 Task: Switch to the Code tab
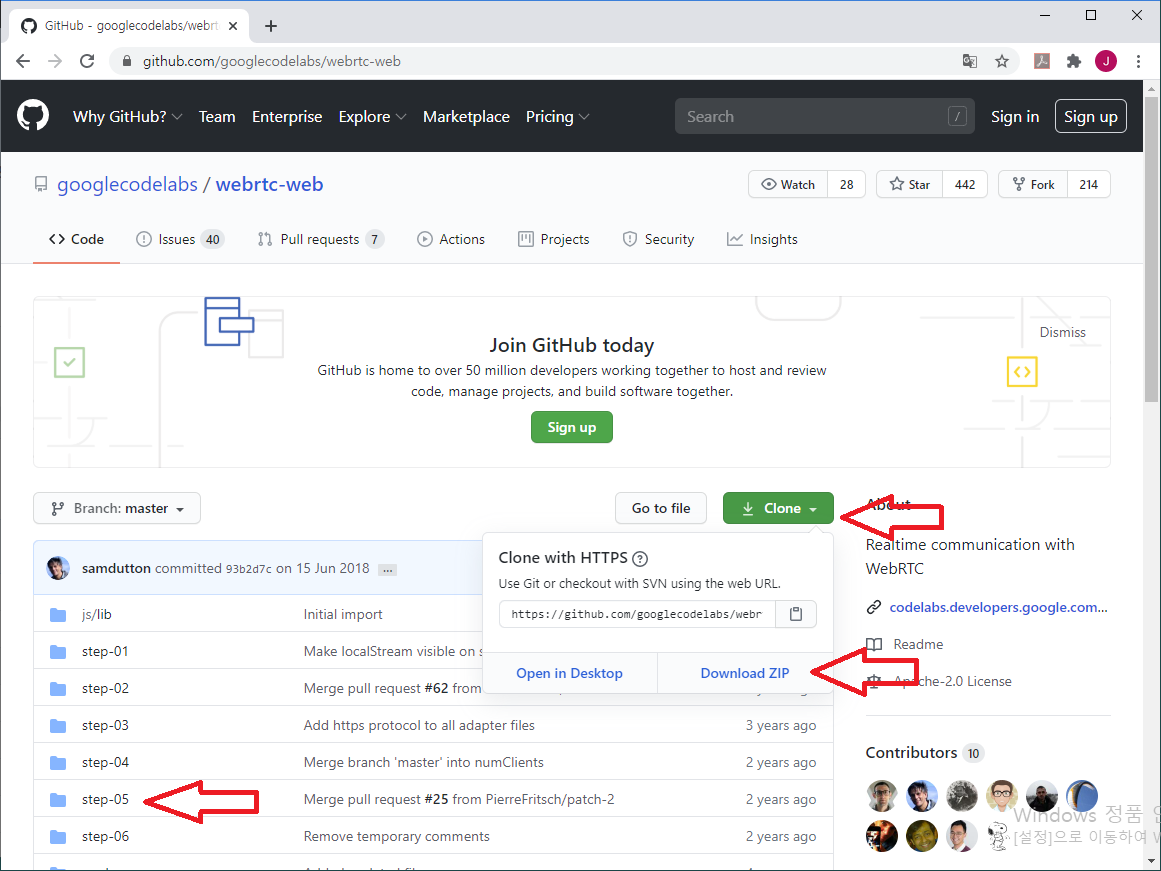click(76, 239)
